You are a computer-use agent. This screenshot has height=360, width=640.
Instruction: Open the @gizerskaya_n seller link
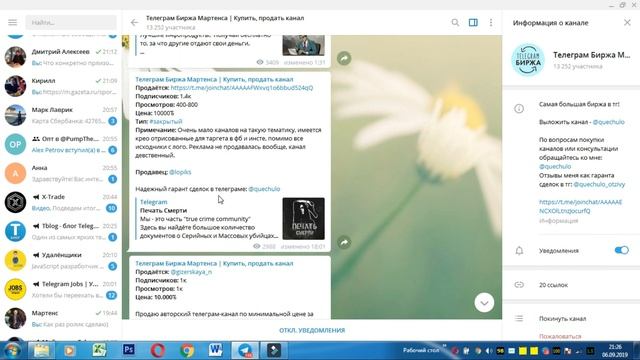191,272
